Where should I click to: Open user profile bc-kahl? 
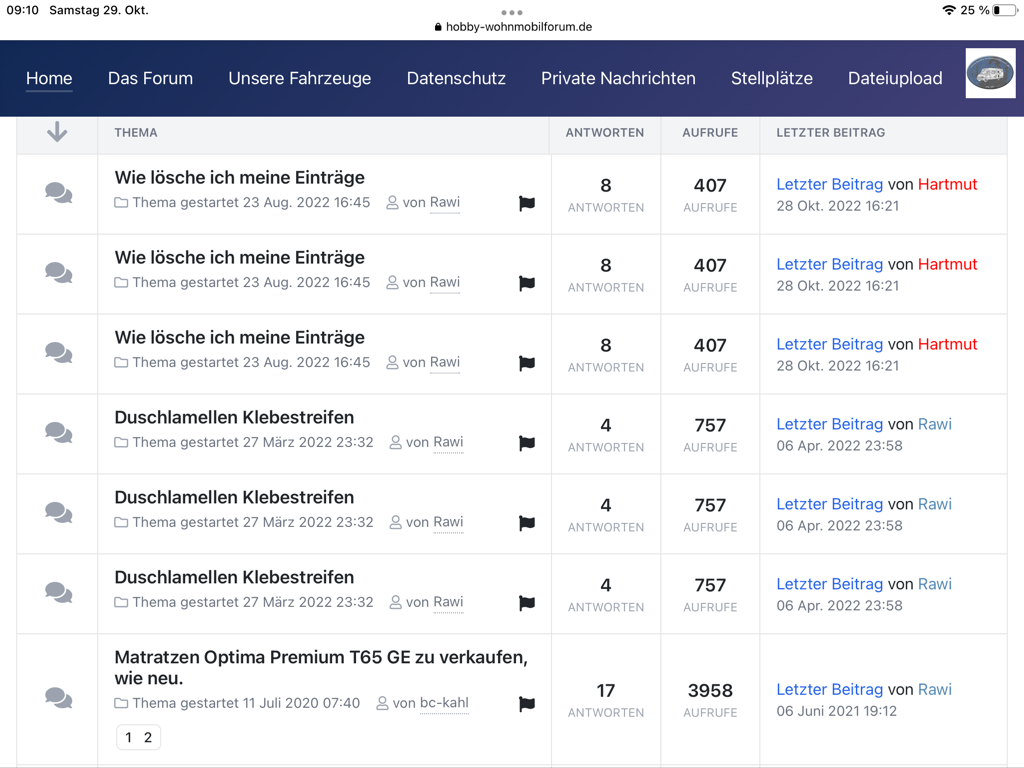tap(444, 703)
